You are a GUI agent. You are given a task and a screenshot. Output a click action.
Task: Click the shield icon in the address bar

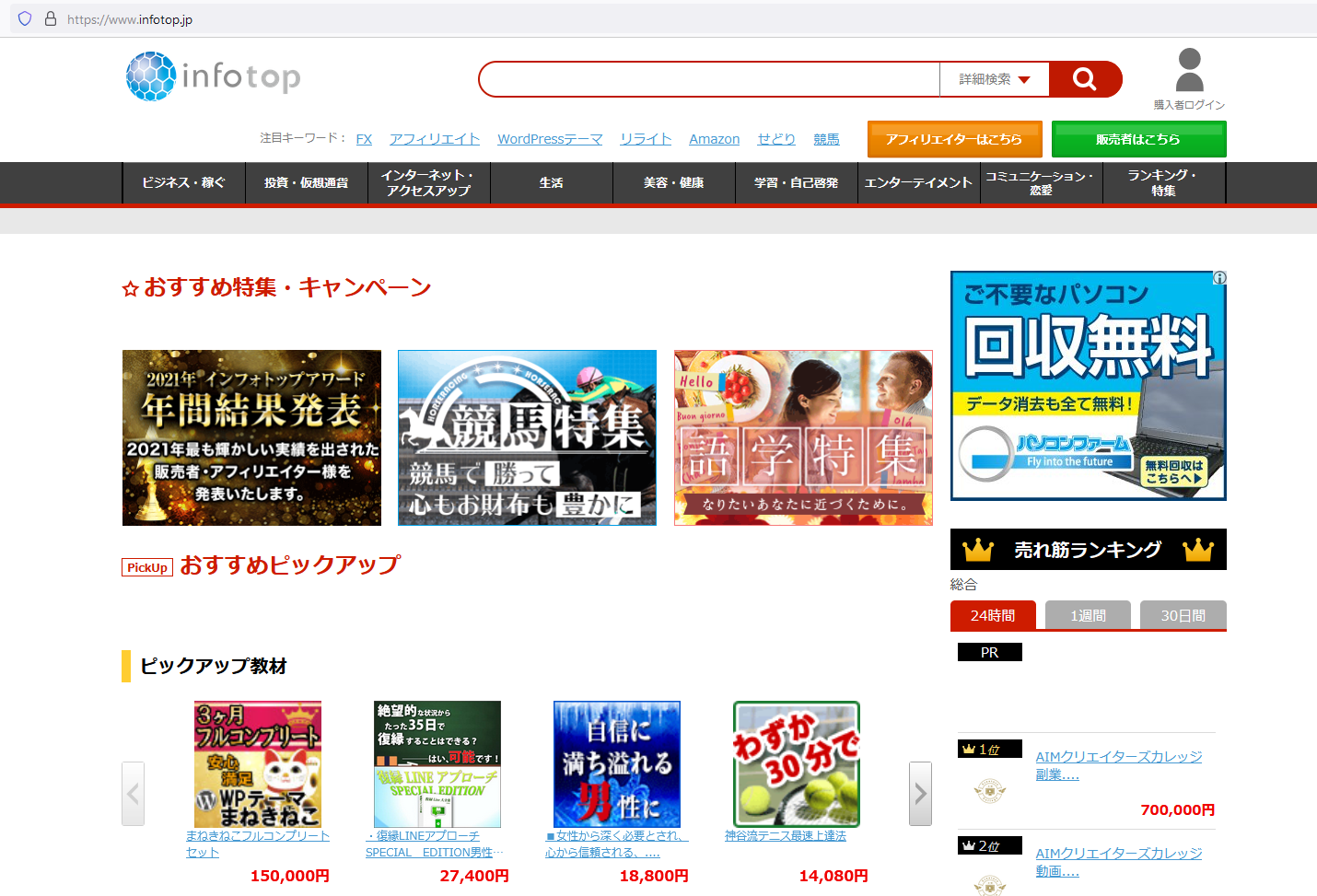pos(24,18)
